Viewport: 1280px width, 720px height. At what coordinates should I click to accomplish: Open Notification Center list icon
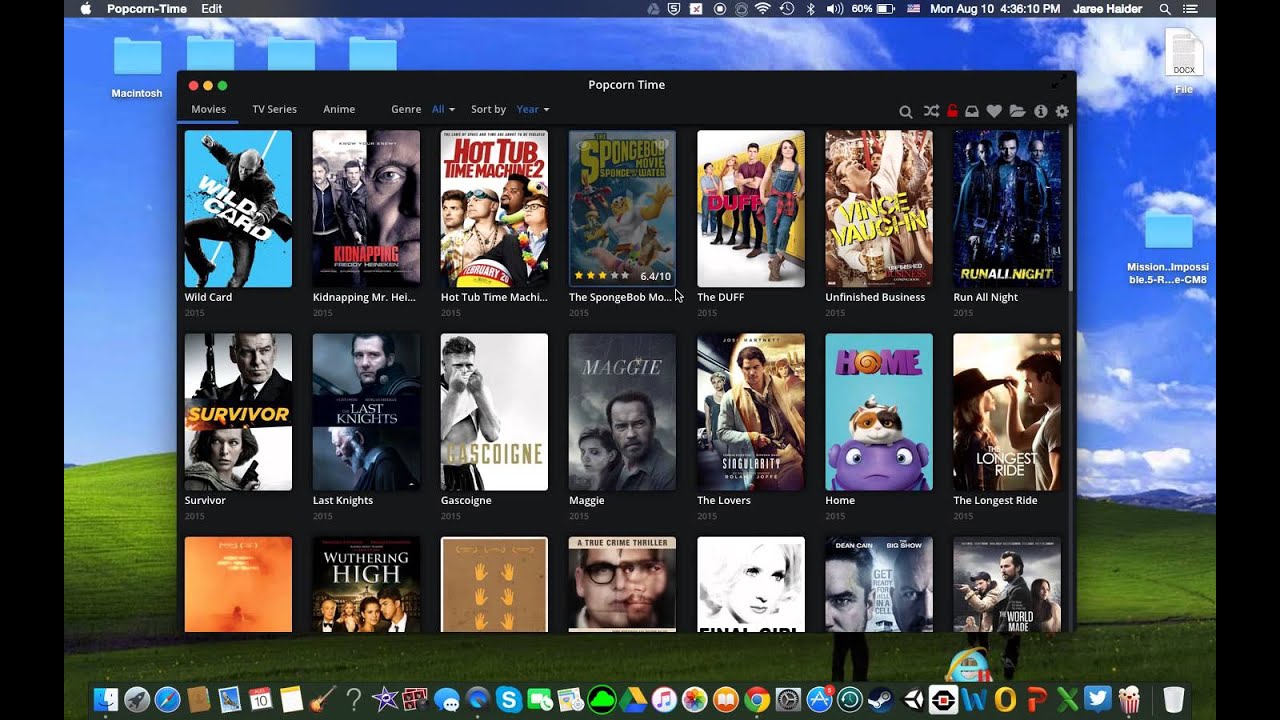click(x=1192, y=9)
